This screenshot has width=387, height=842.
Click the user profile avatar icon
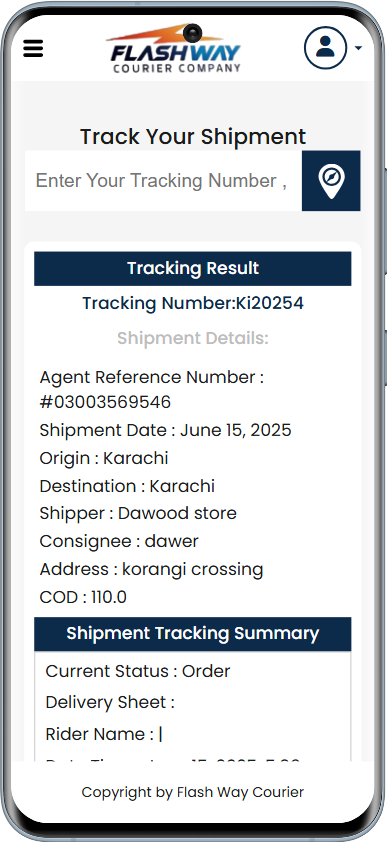pyautogui.click(x=325, y=48)
